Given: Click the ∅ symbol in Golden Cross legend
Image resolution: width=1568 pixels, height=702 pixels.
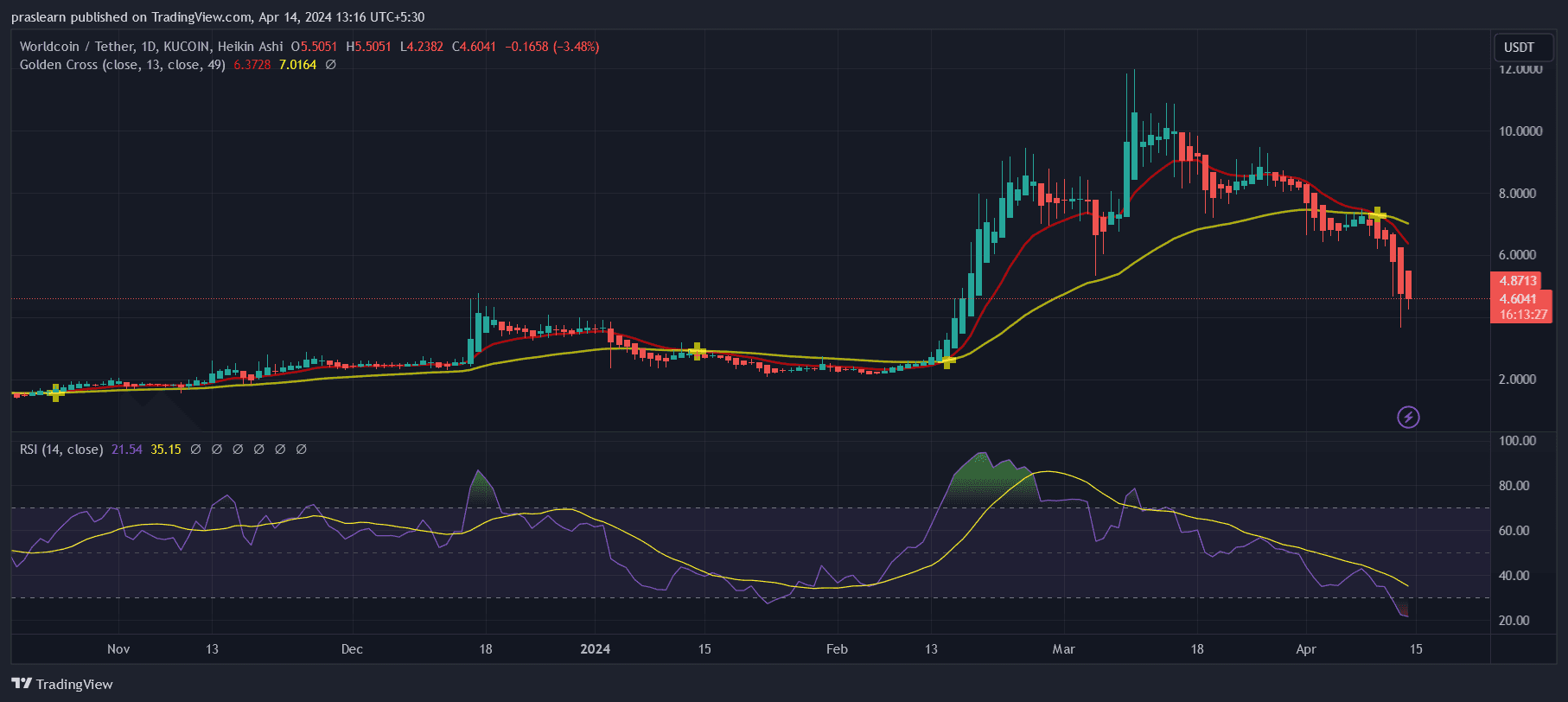Looking at the screenshot, I should tap(330, 65).
